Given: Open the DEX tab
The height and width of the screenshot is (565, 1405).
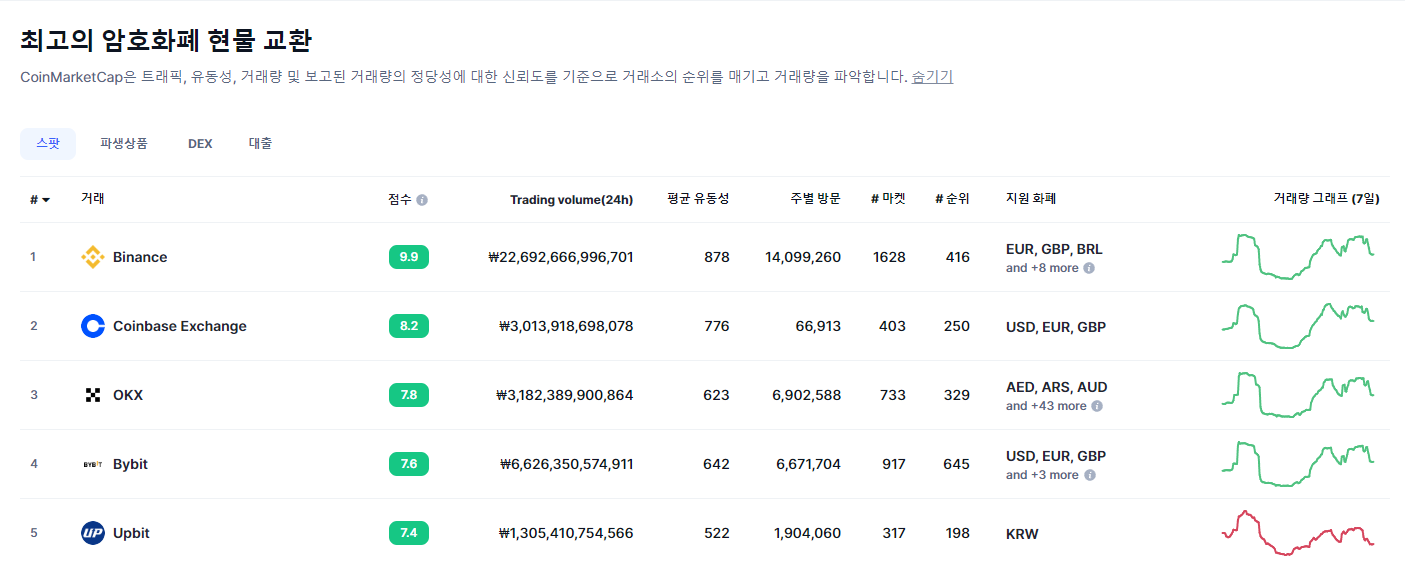Looking at the screenshot, I should tap(200, 144).
